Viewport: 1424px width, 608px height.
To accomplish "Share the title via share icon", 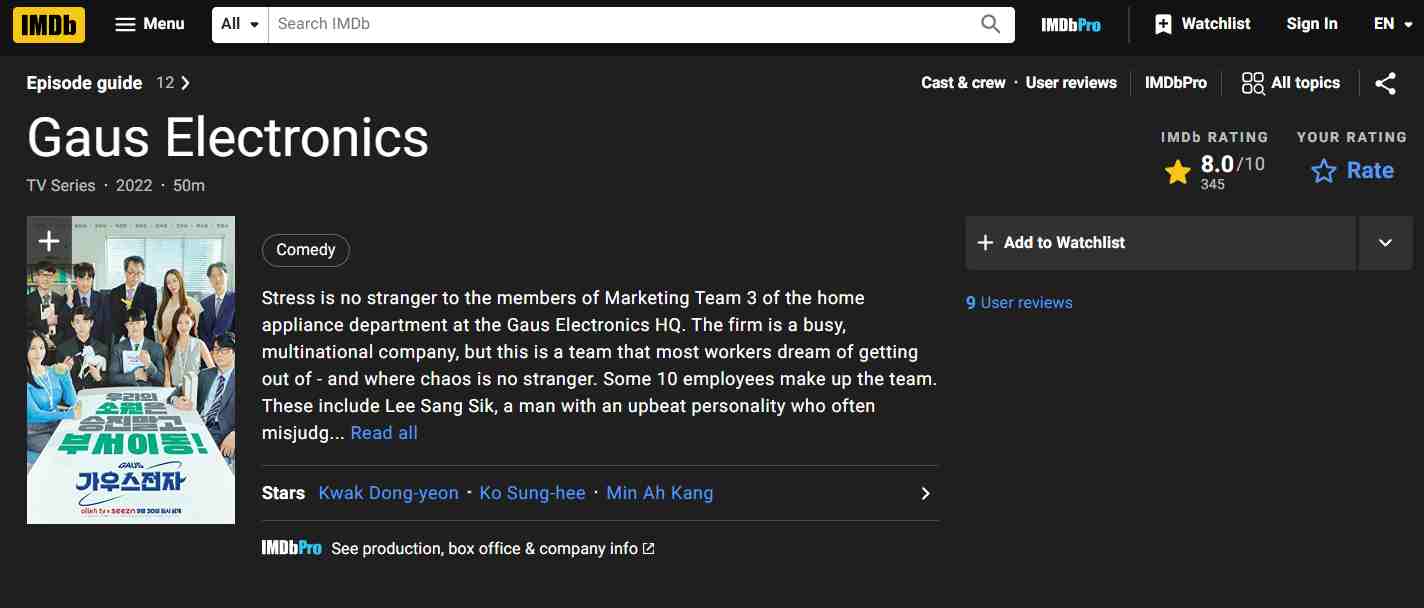I will pyautogui.click(x=1385, y=83).
